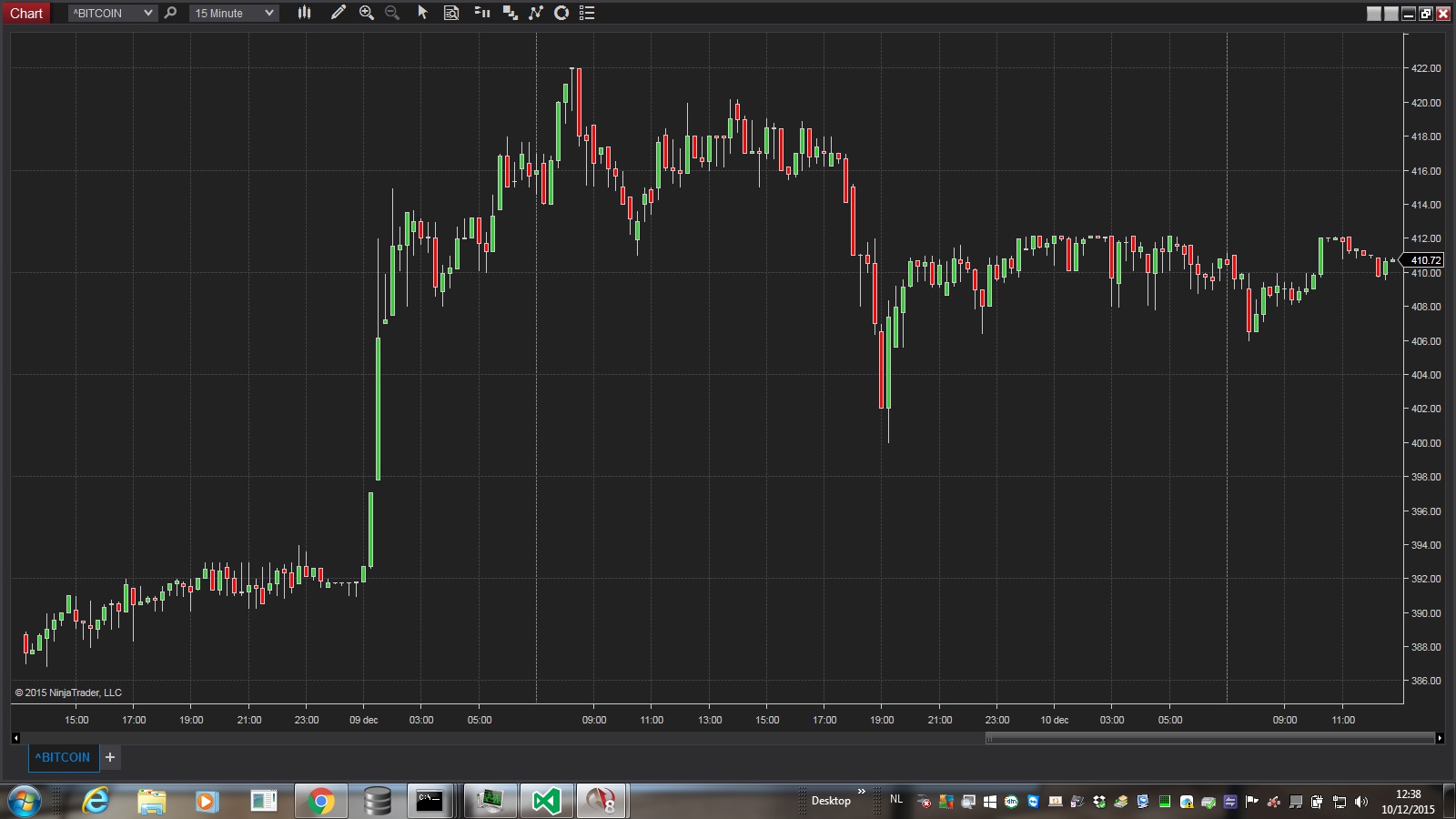Image resolution: width=1456 pixels, height=819 pixels.
Task: Click the 386.00 price axis label
Action: 1426,681
